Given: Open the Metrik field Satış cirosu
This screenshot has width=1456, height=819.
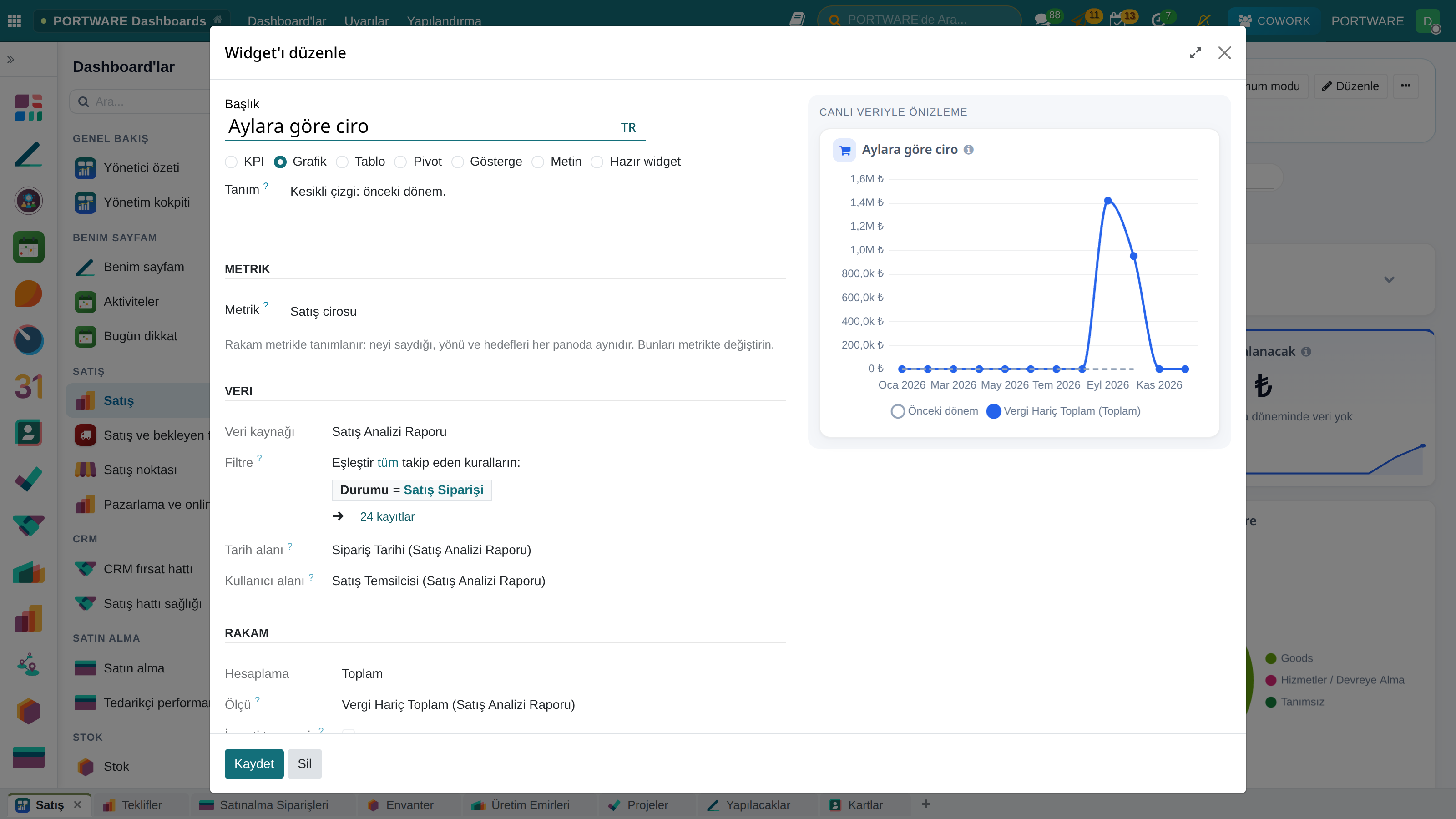Looking at the screenshot, I should (537, 311).
